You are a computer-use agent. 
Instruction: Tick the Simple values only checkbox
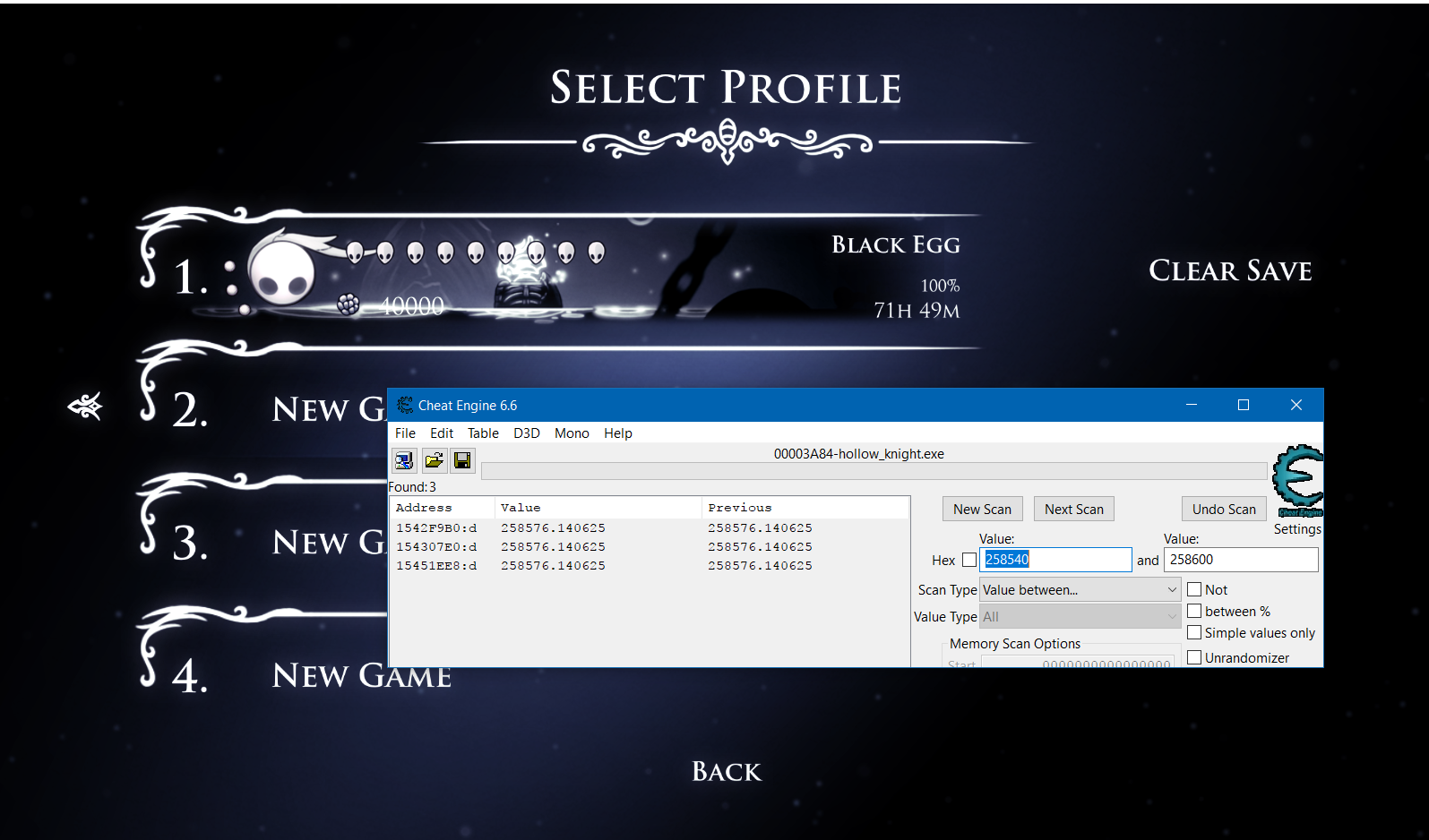(x=1194, y=632)
